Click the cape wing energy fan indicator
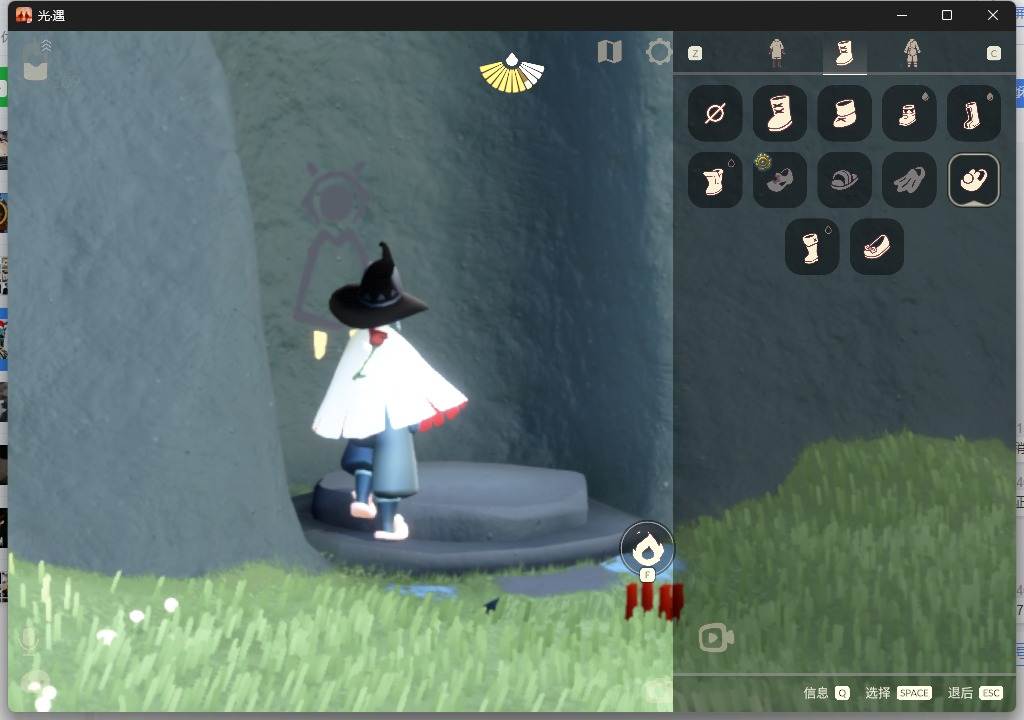Viewport: 1024px width, 720px height. pos(512,74)
